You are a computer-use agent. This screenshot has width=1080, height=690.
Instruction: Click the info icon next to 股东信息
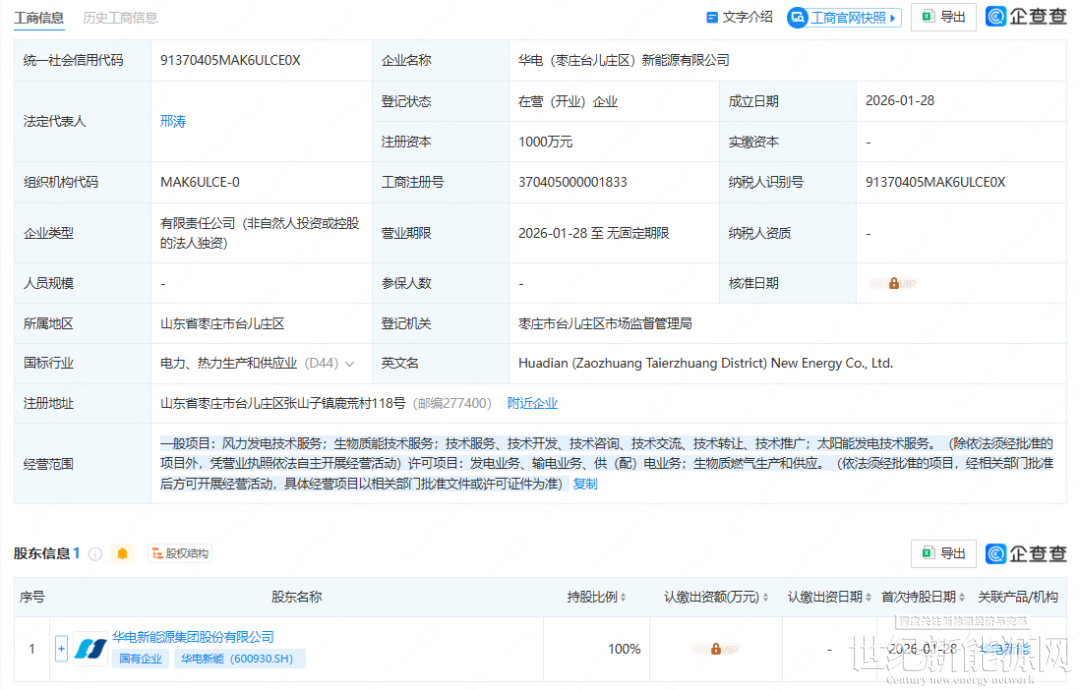click(96, 553)
